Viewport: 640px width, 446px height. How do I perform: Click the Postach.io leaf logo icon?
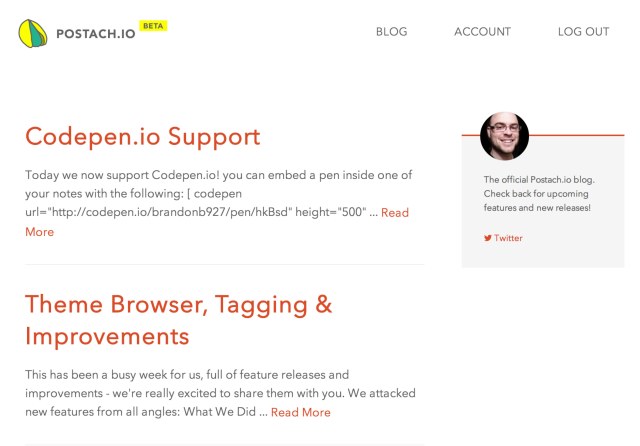coord(33,33)
